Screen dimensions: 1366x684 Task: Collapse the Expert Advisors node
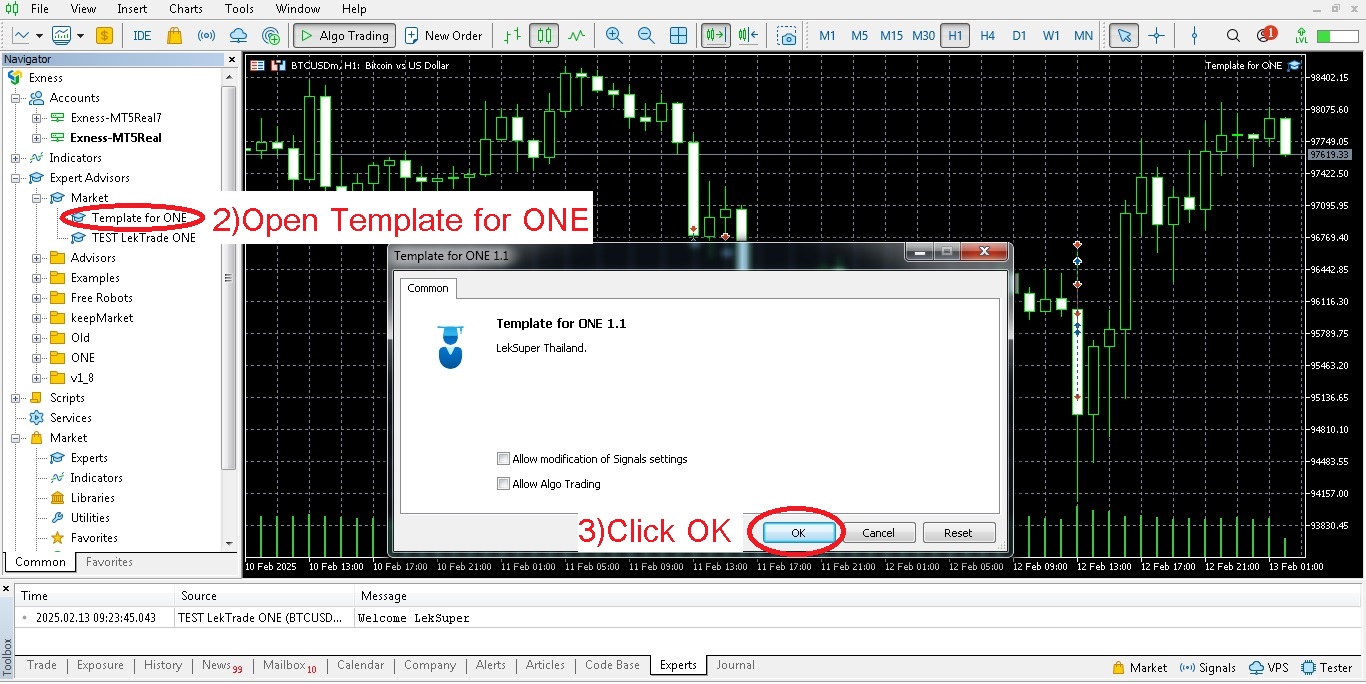16,178
